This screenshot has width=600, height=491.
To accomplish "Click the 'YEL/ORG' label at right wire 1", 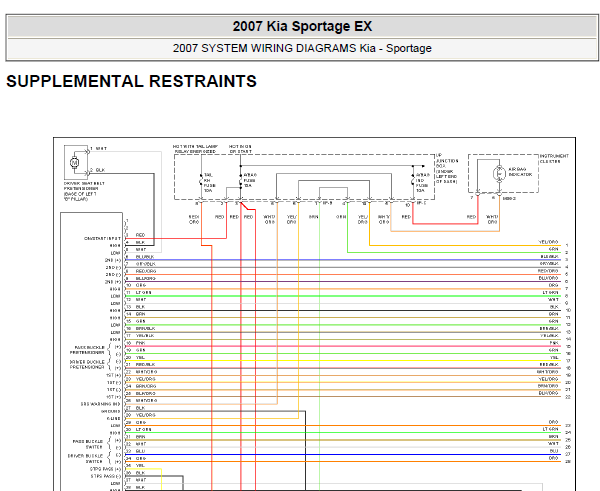I will pos(548,242).
